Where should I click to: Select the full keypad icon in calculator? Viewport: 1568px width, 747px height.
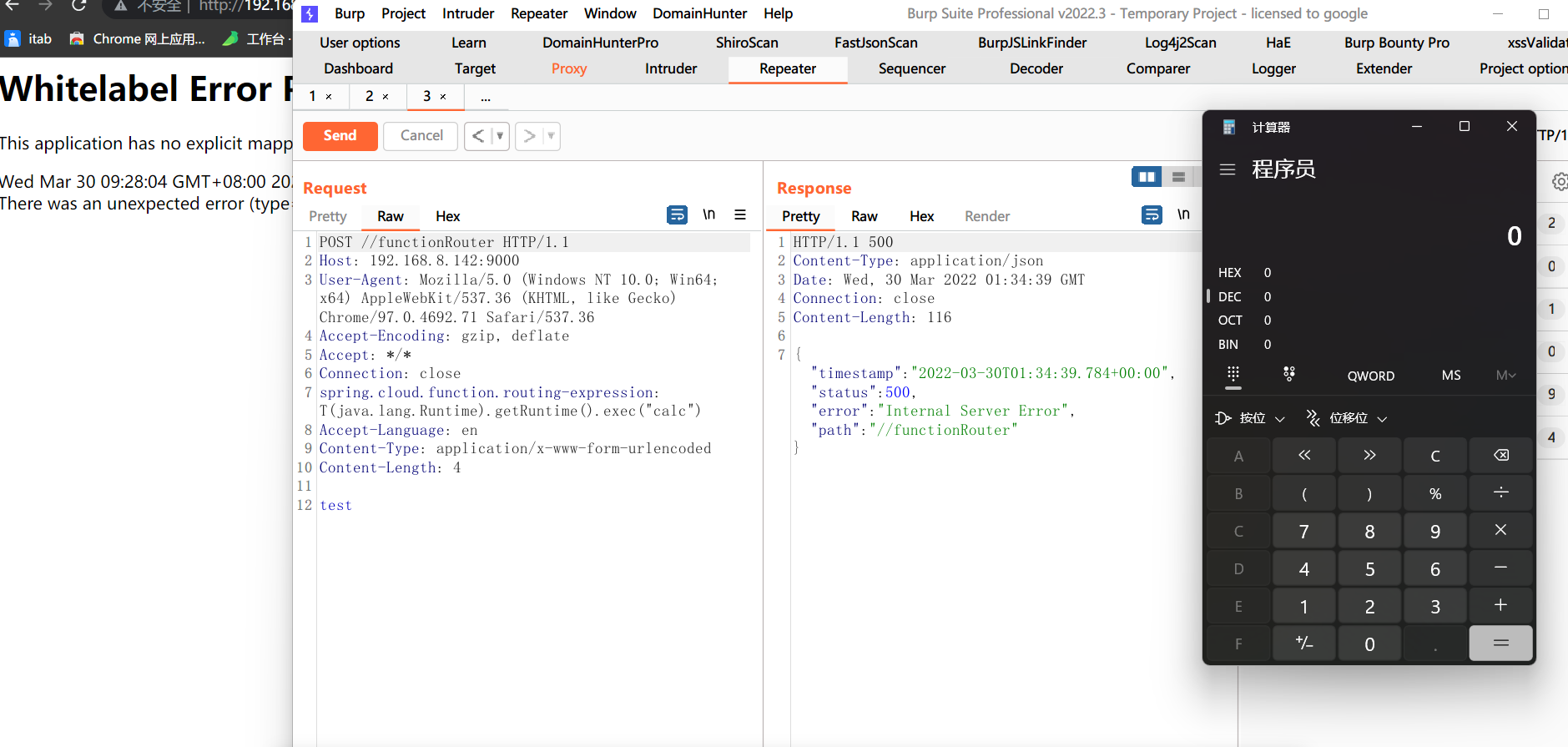tap(1233, 375)
